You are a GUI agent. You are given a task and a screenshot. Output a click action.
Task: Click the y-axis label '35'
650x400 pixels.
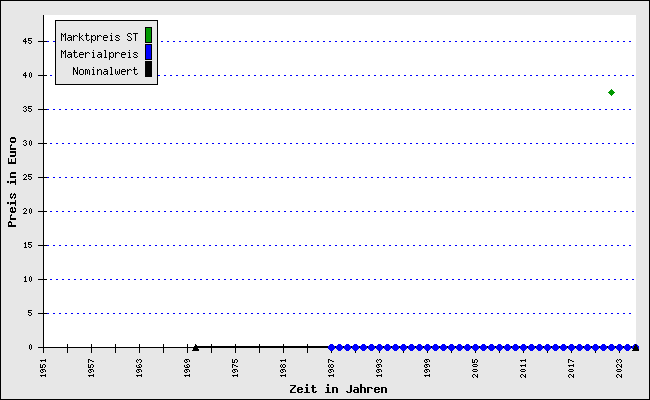(28, 109)
